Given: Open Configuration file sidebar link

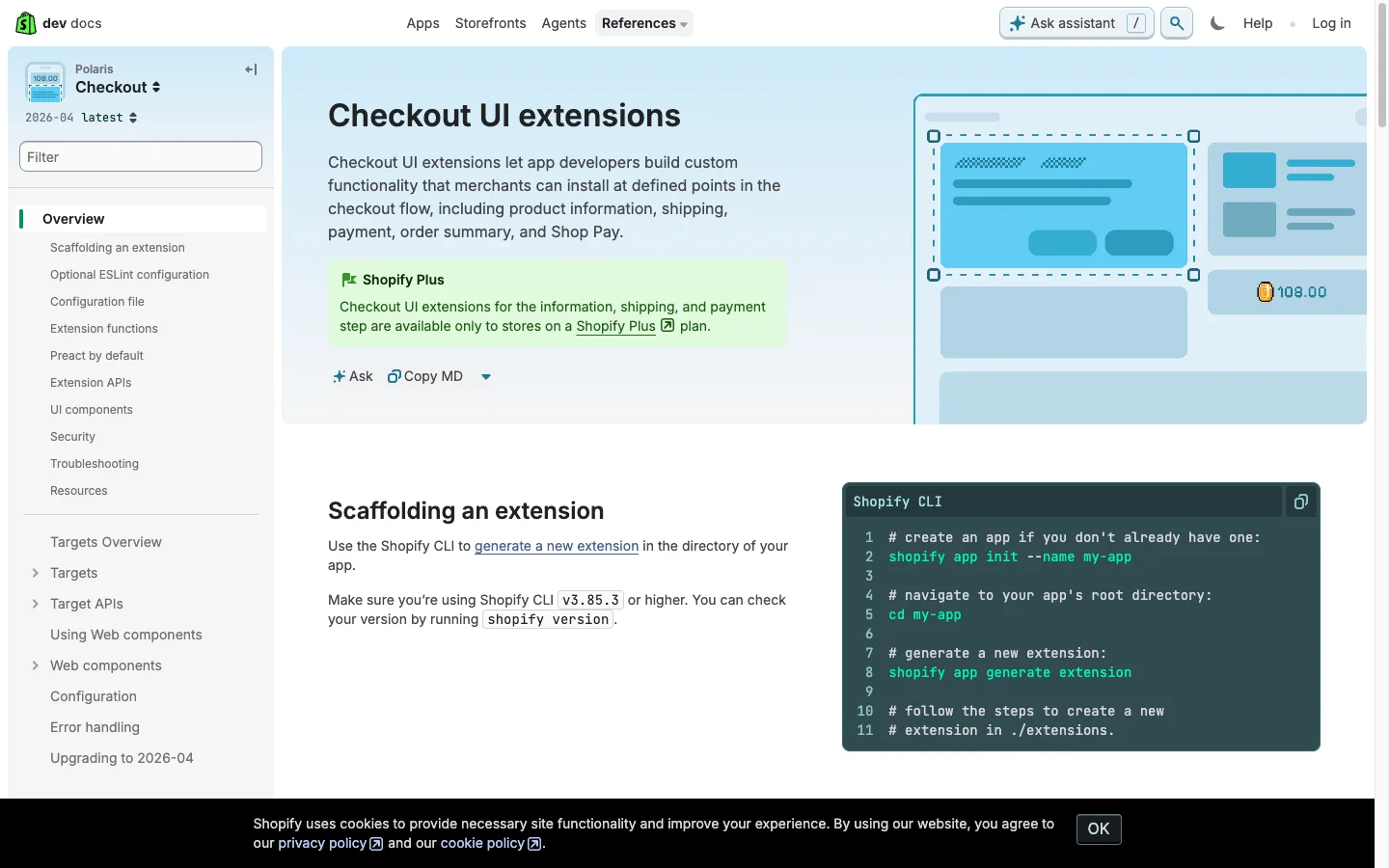Looking at the screenshot, I should 97,302.
